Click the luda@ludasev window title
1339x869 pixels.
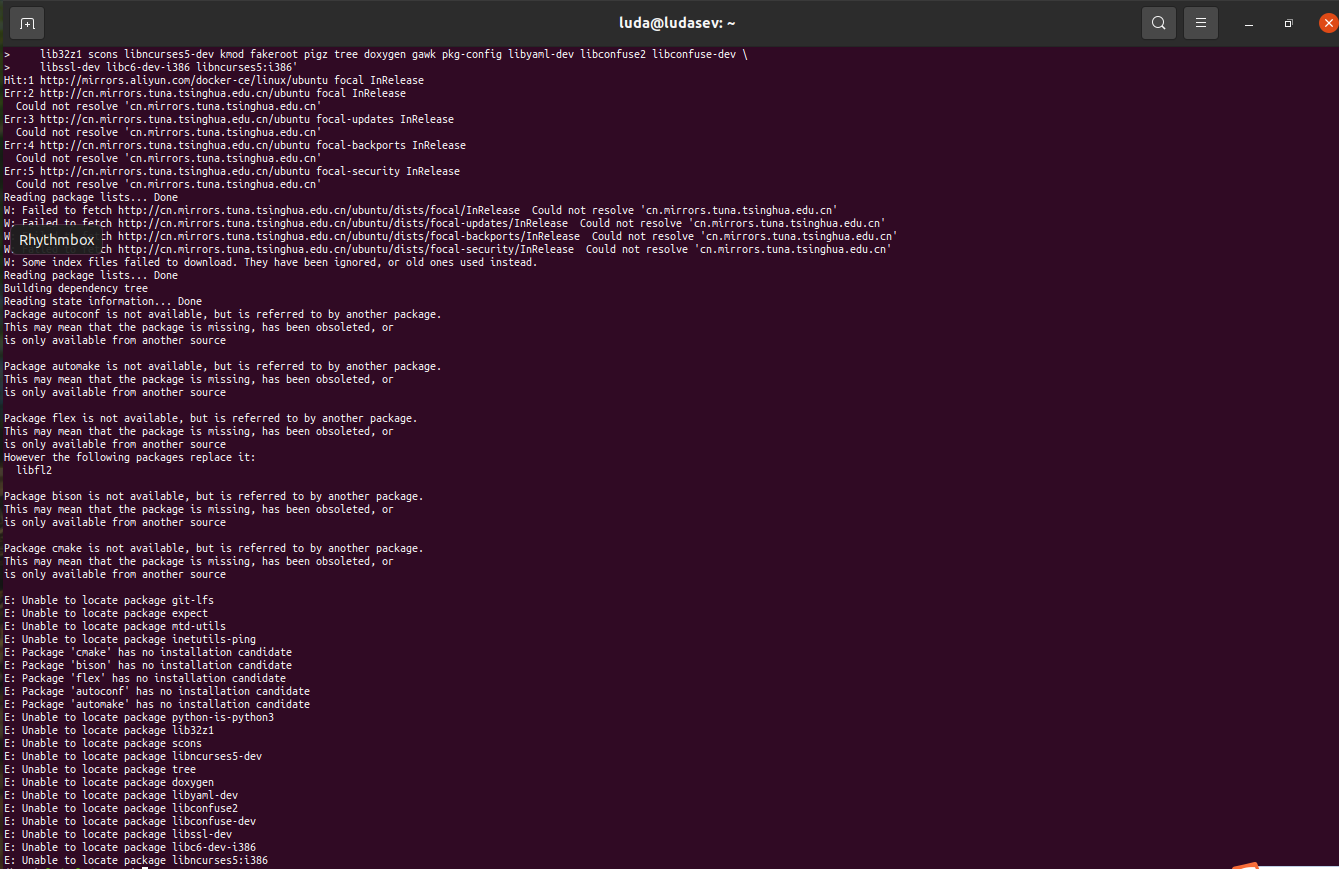point(677,23)
